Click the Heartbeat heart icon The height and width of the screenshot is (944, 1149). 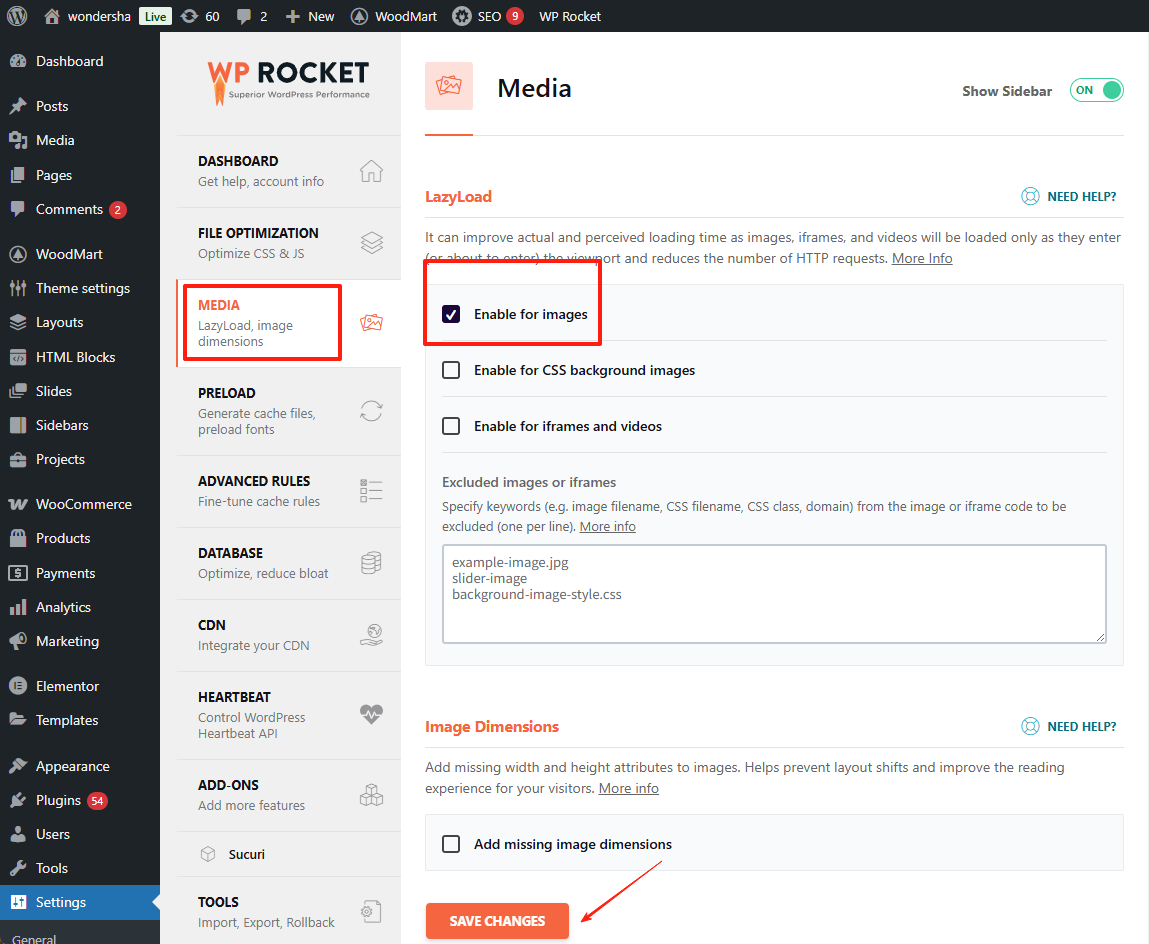(371, 714)
